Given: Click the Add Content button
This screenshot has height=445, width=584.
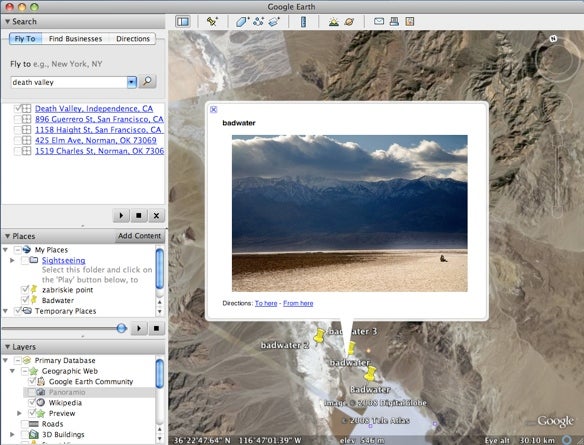Looking at the screenshot, I should (x=140, y=236).
